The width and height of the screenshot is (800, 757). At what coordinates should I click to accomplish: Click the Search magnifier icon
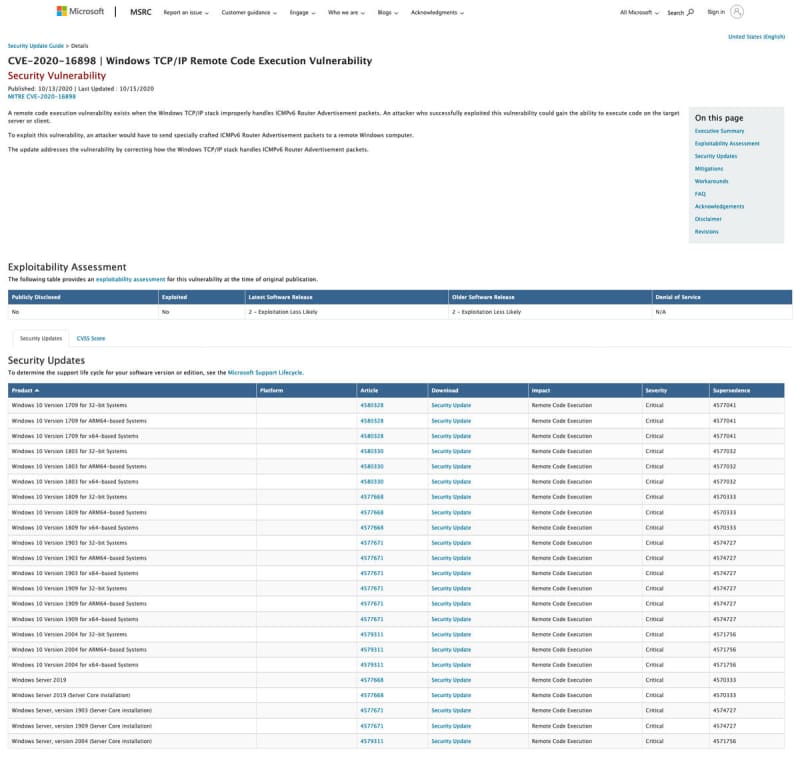tap(690, 13)
